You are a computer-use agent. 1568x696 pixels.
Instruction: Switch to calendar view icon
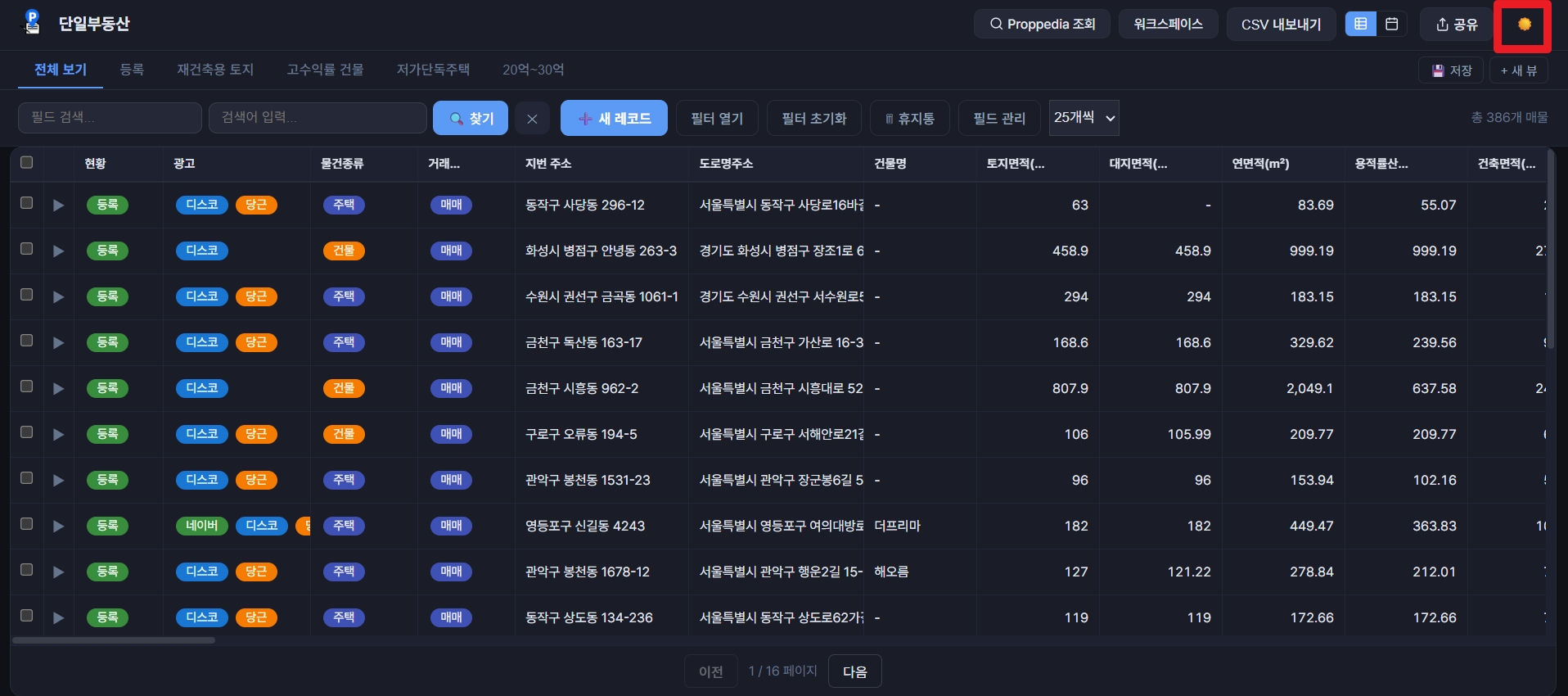tap(1391, 24)
